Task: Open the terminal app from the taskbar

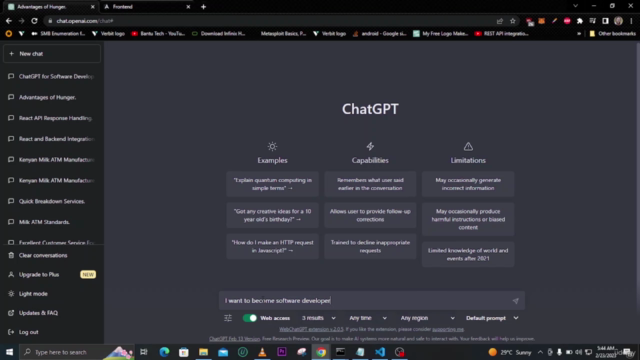Action: pos(340,352)
